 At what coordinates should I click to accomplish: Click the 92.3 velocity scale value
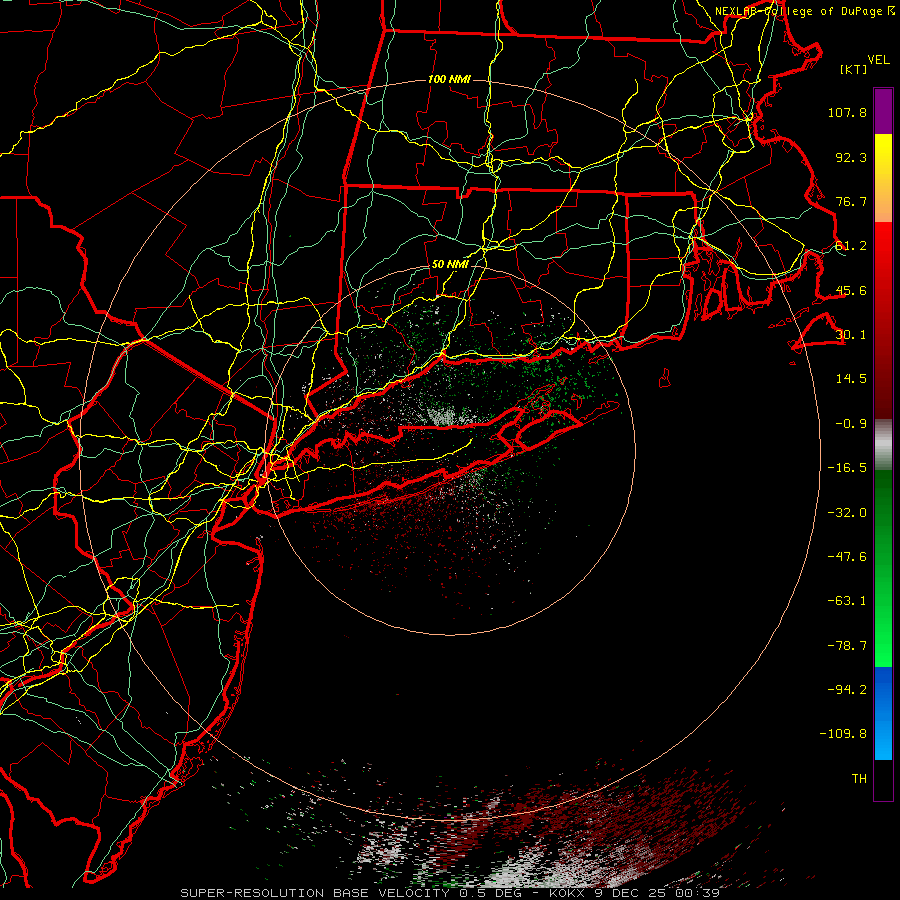pos(851,157)
